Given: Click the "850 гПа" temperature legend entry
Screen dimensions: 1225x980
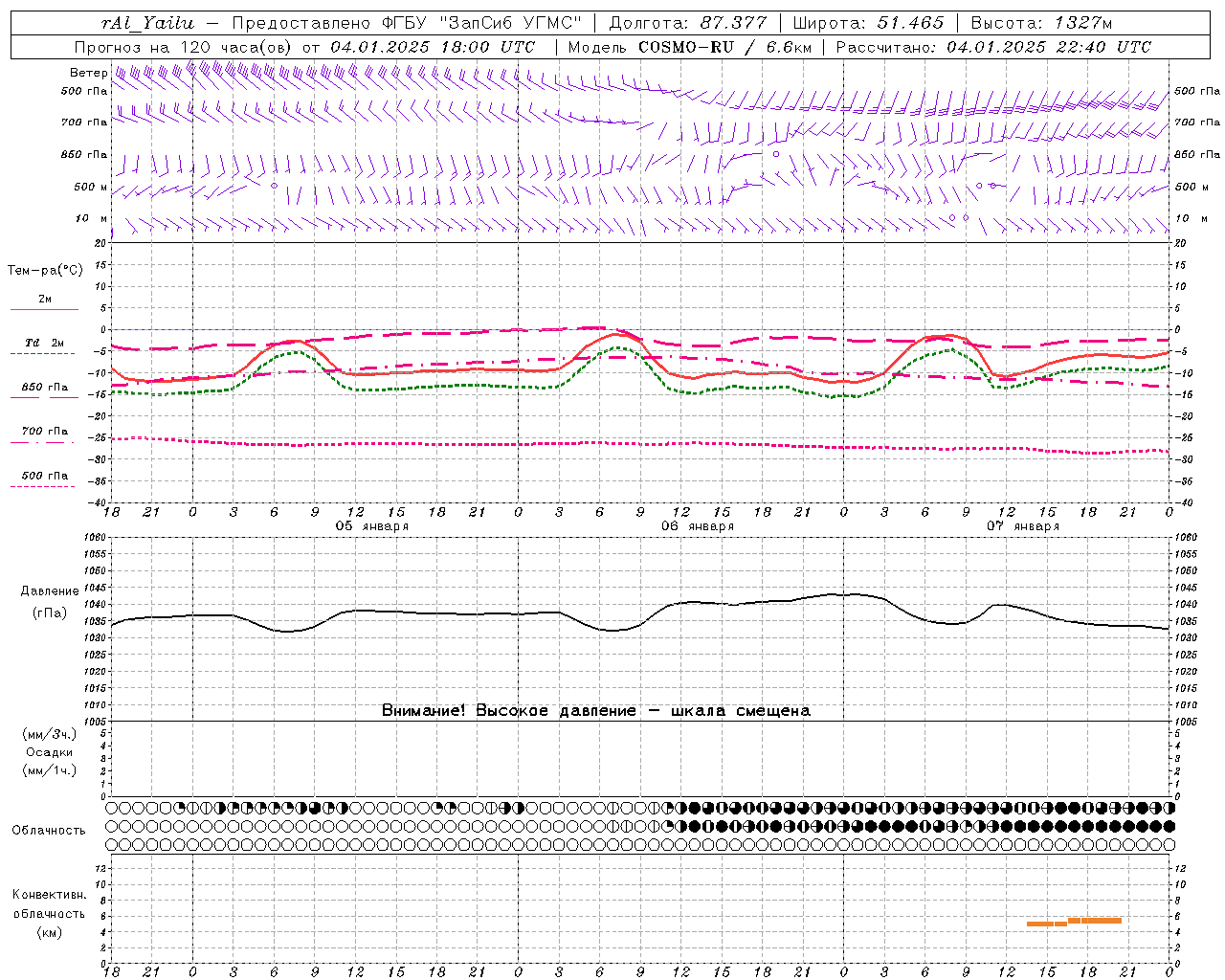Looking at the screenshot, I should tap(45, 388).
